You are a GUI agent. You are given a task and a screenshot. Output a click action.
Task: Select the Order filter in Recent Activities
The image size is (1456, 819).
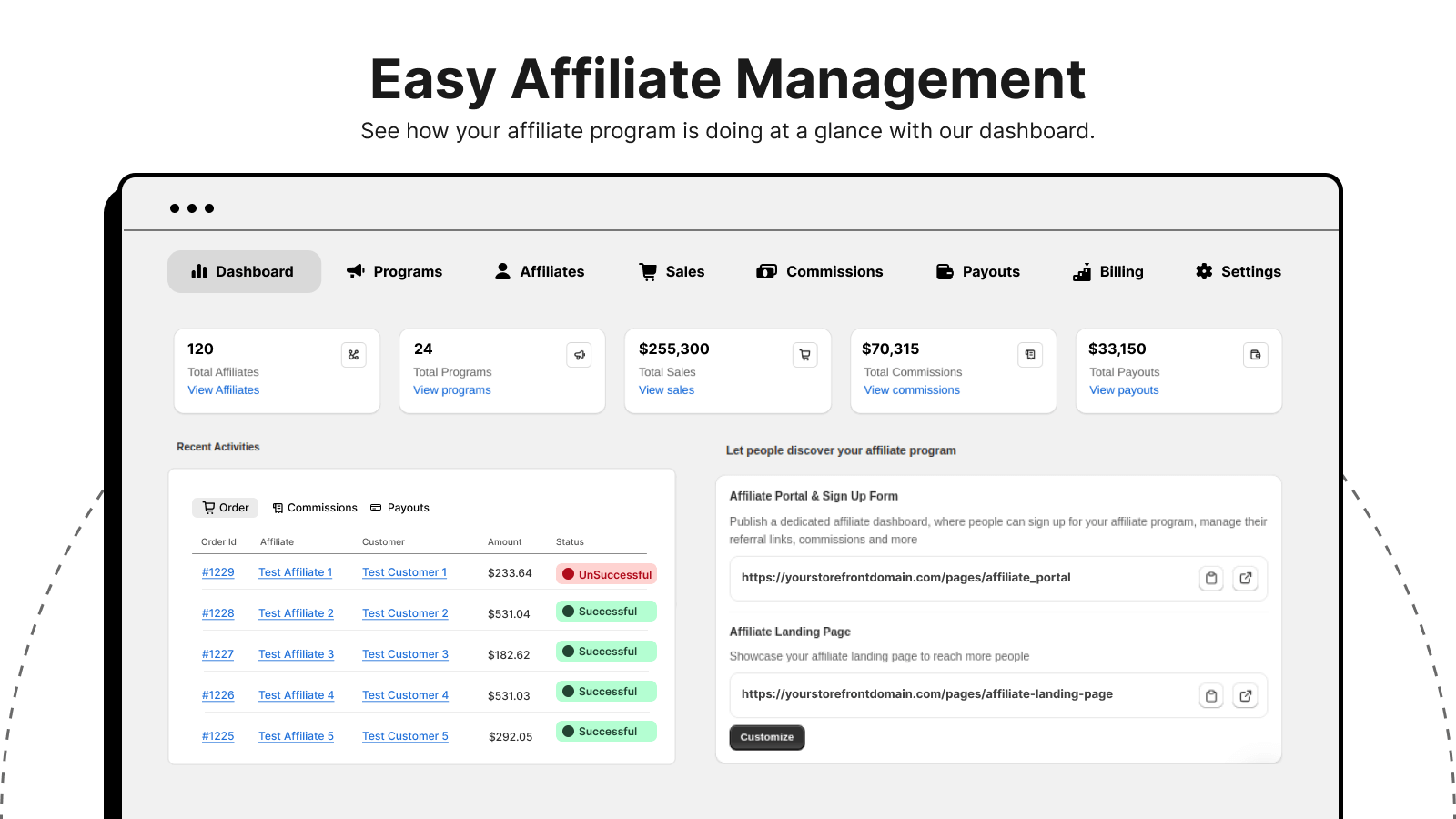tap(225, 507)
